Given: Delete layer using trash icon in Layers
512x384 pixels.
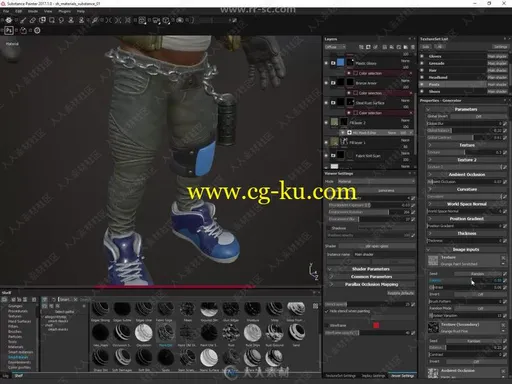Looking at the screenshot, I should tap(413, 47).
